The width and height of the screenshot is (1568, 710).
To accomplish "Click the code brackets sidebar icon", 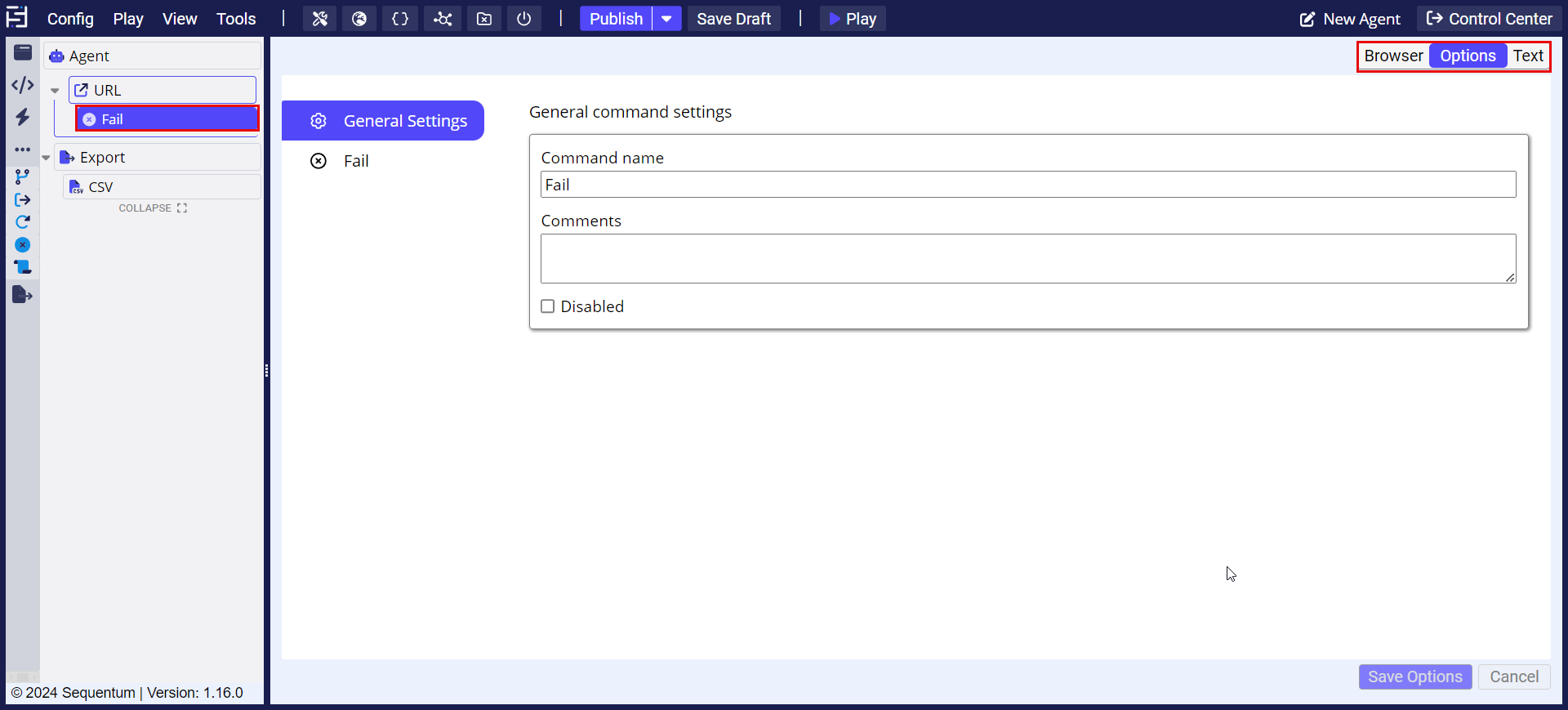I will [23, 85].
